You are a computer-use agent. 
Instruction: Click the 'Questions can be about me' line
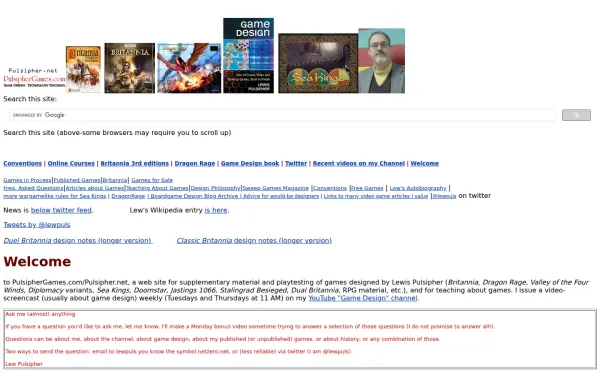click(x=223, y=339)
